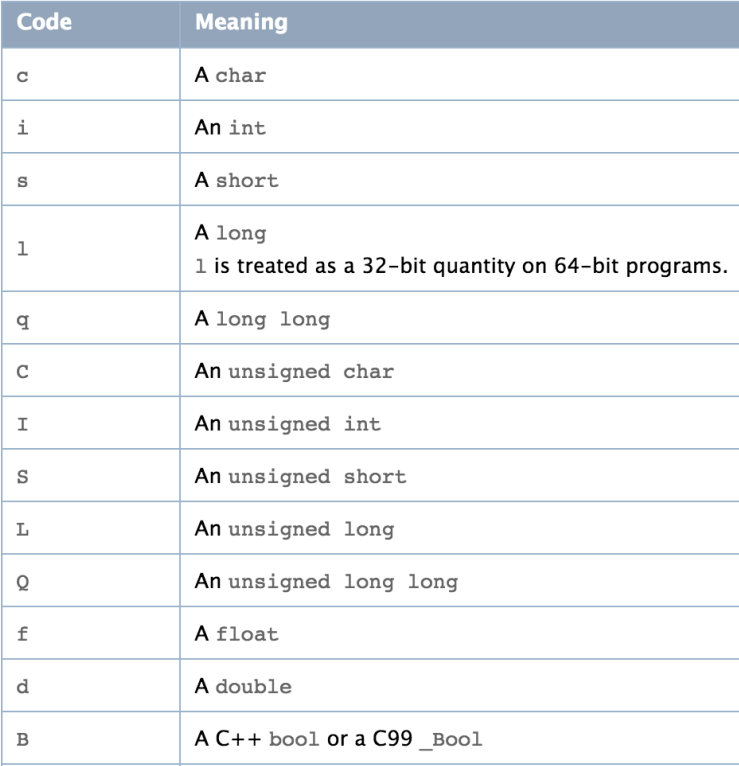739x766 pixels.
Task: Click the uppercase L code cell
Action: tap(23, 528)
